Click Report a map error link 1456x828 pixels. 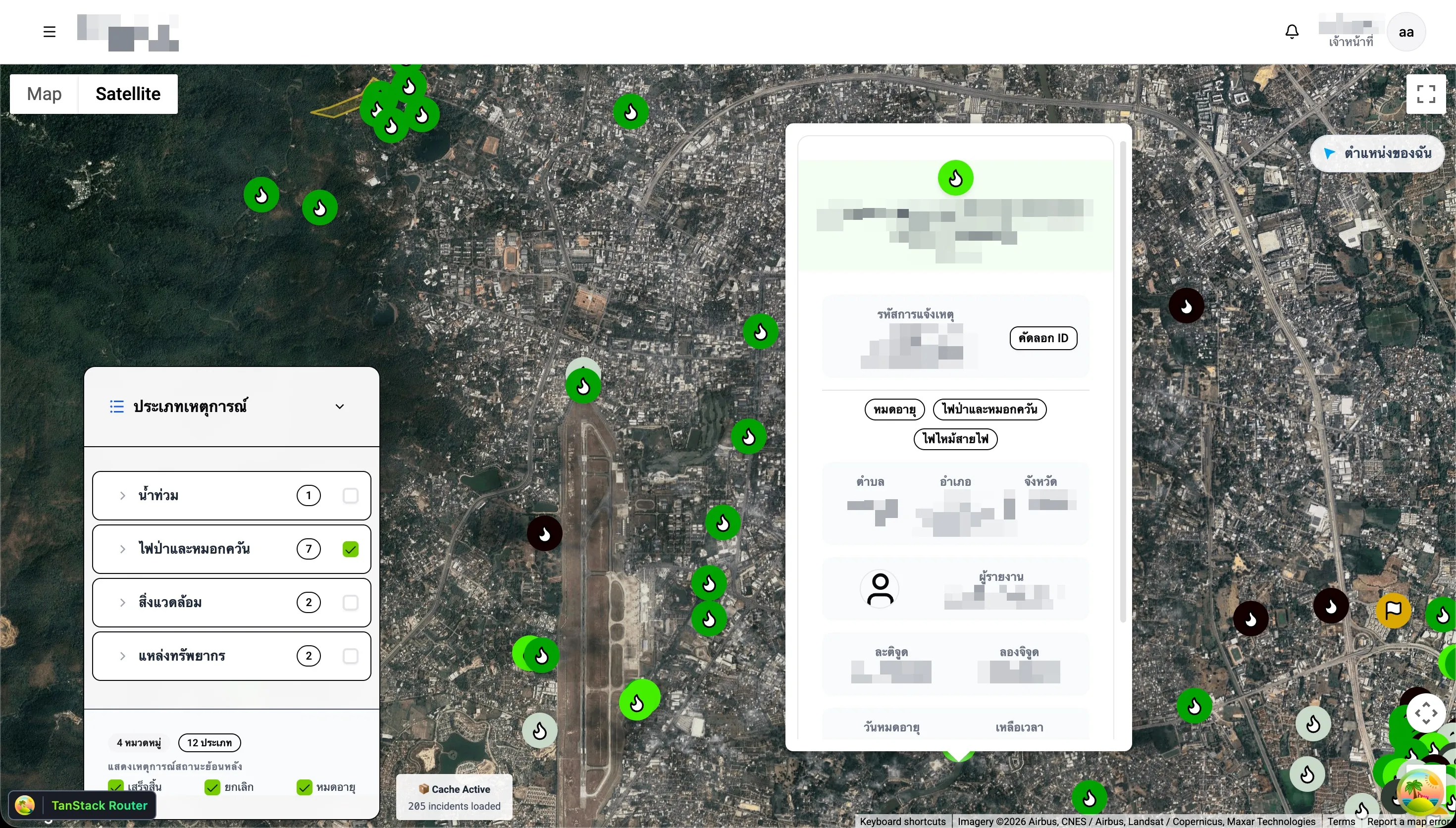(1409, 822)
